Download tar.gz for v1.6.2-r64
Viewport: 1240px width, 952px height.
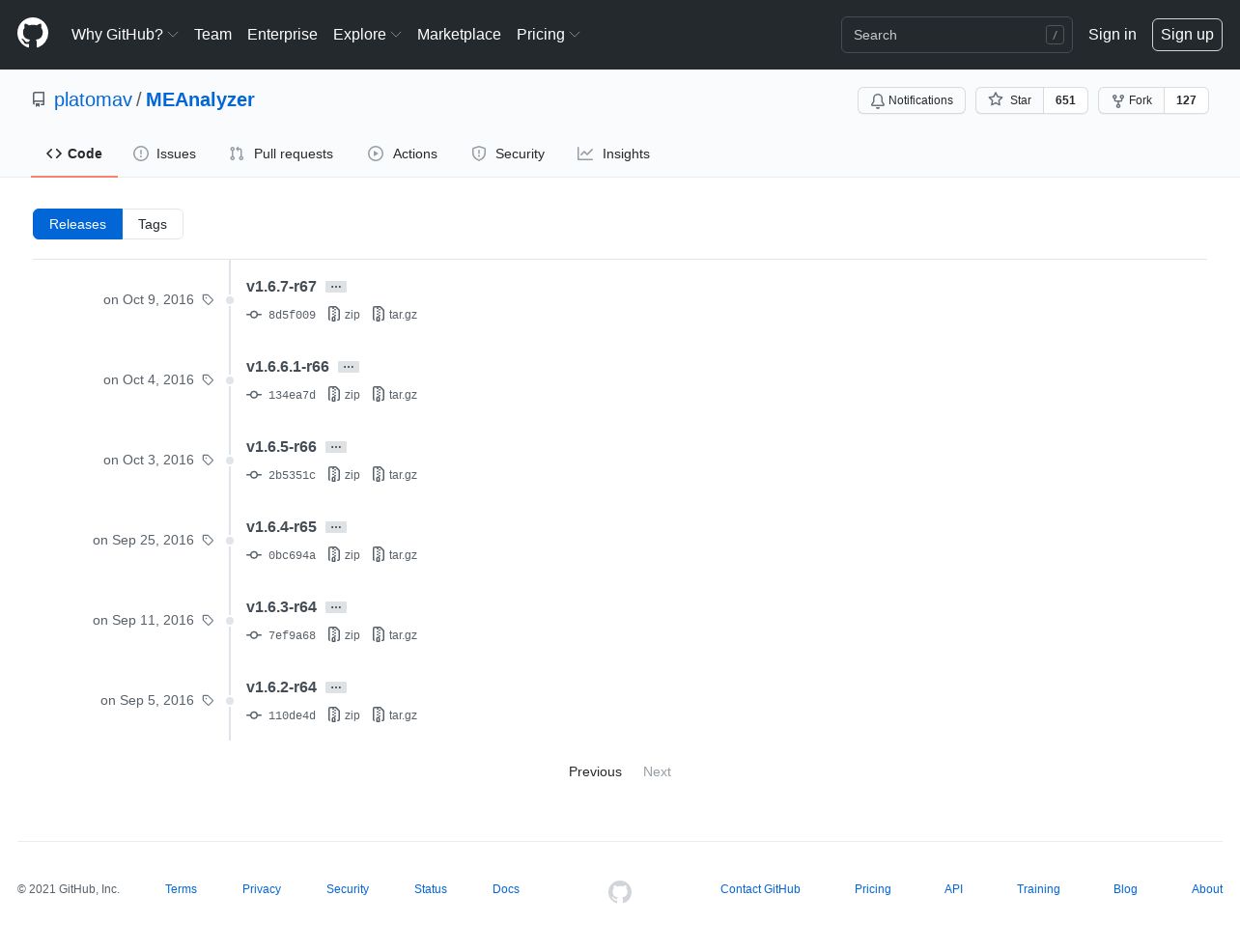tap(395, 715)
